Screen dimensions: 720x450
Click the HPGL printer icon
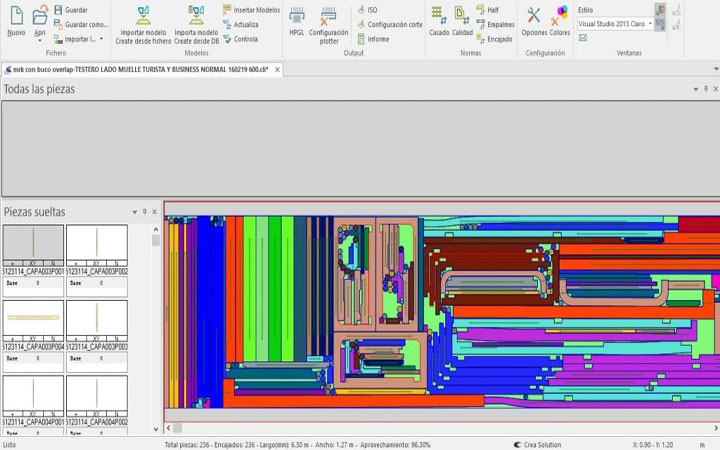click(x=297, y=16)
